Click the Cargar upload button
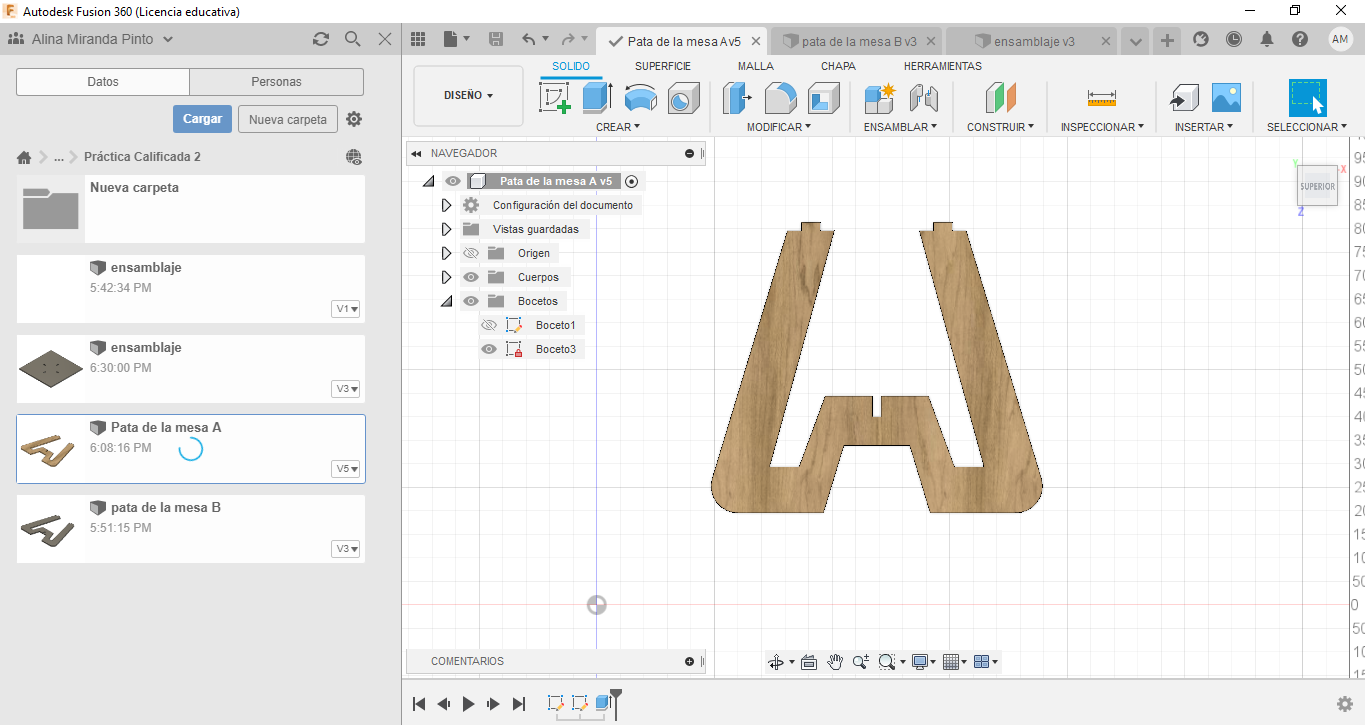1365x725 pixels. coord(202,119)
